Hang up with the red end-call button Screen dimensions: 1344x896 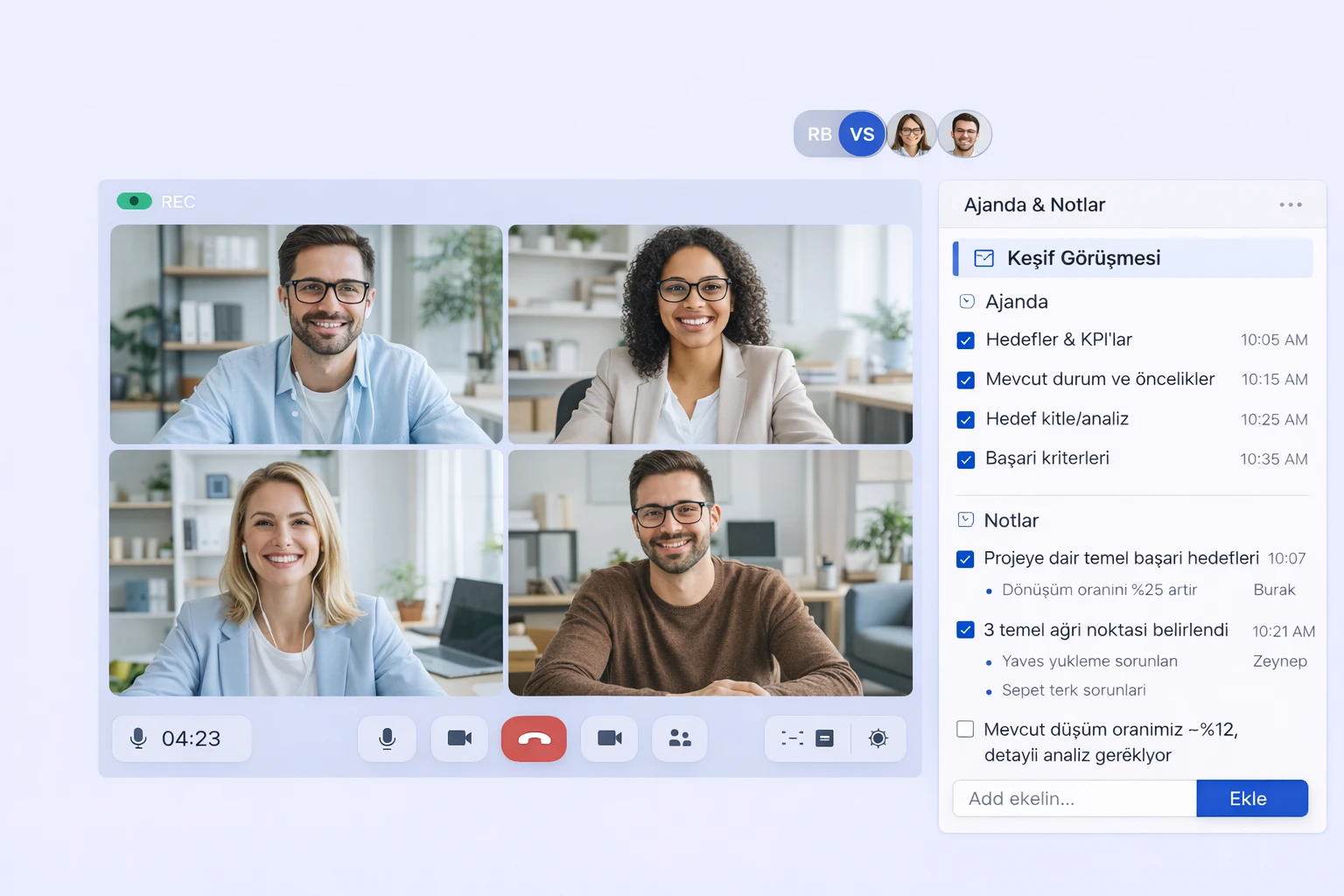(534, 738)
